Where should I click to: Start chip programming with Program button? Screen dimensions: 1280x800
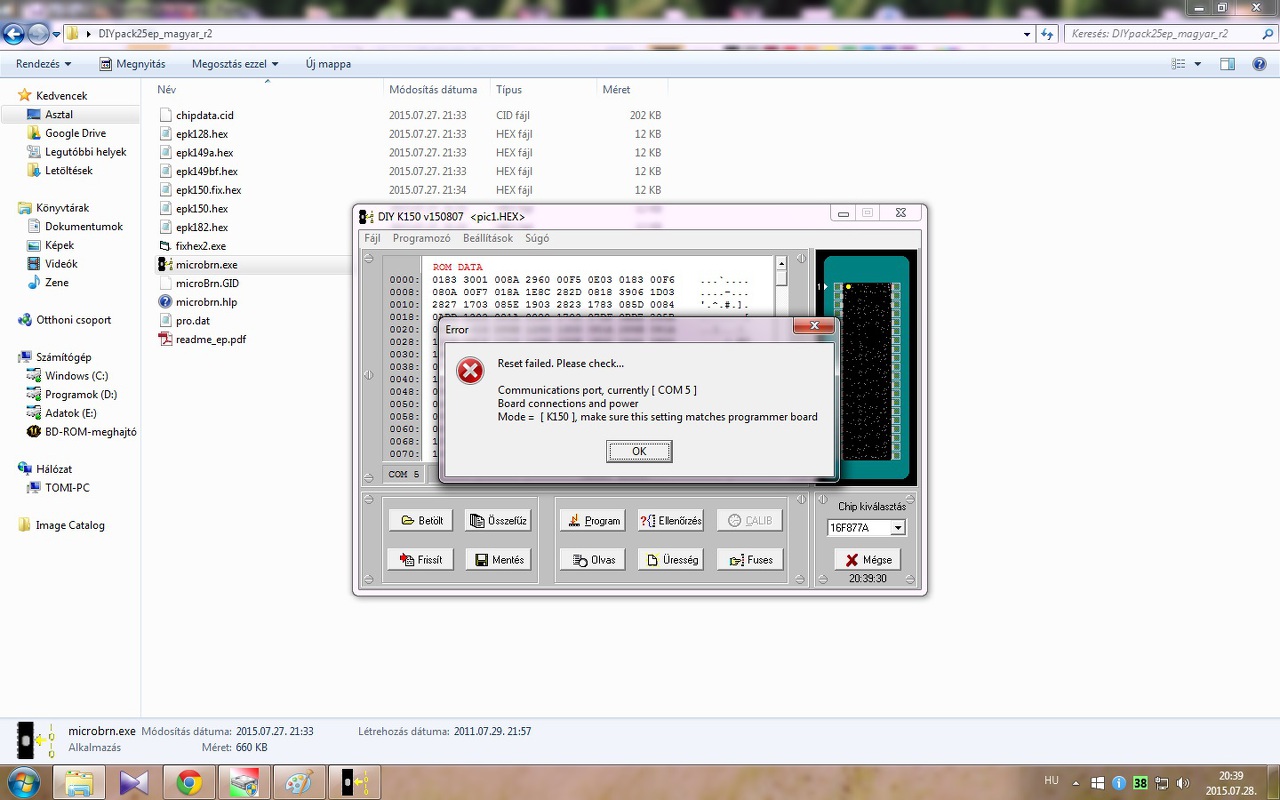pos(592,520)
